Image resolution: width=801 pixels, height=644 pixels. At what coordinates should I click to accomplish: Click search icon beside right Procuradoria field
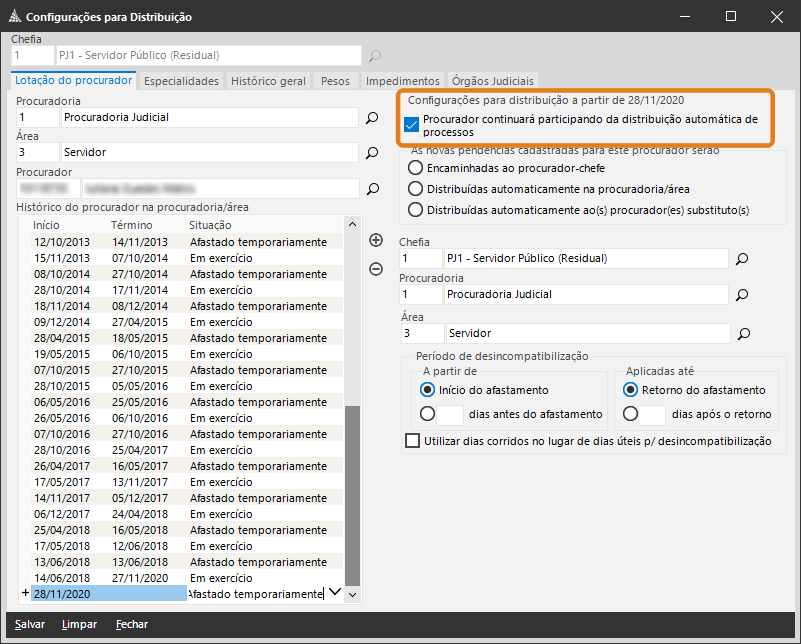tap(742, 295)
